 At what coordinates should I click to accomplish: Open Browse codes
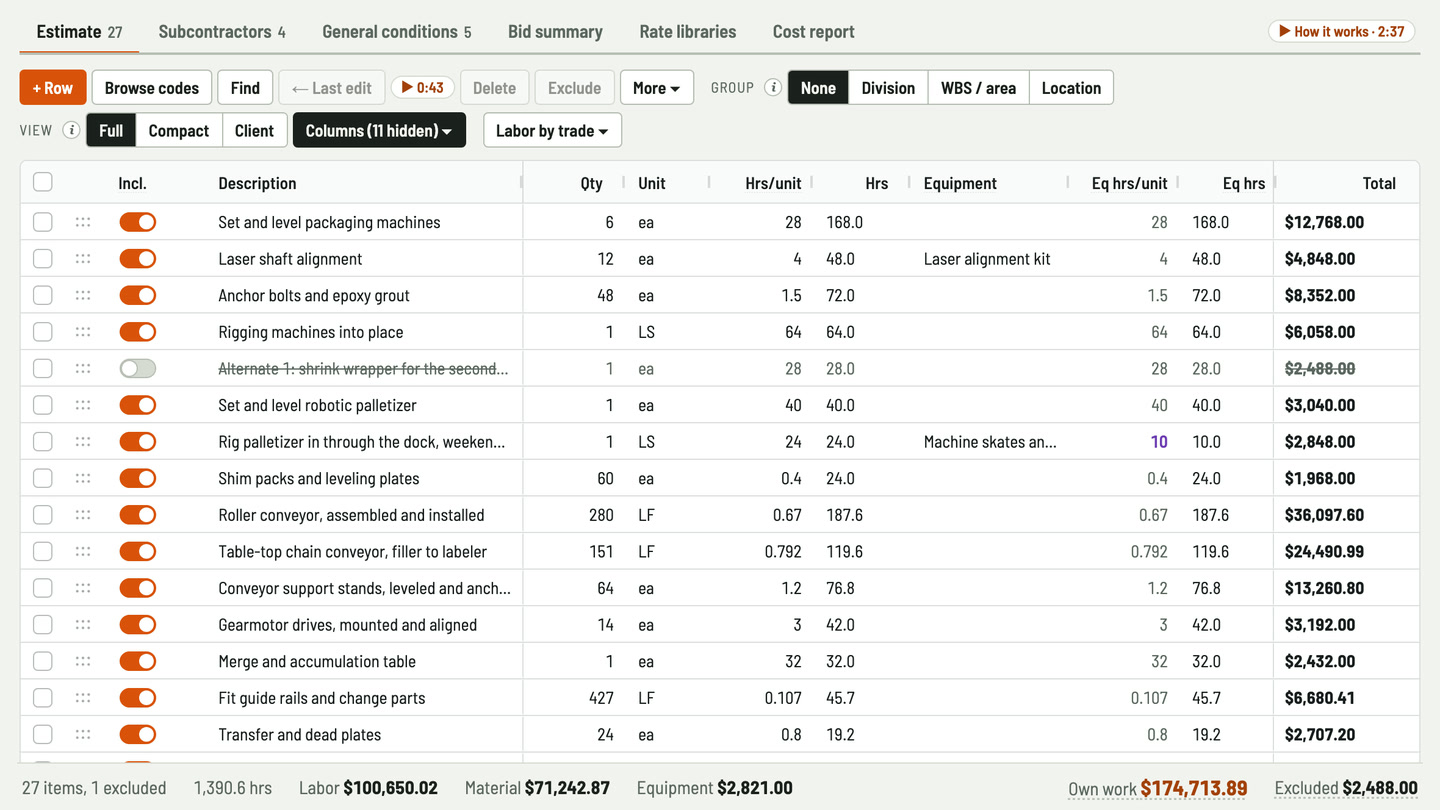152,88
